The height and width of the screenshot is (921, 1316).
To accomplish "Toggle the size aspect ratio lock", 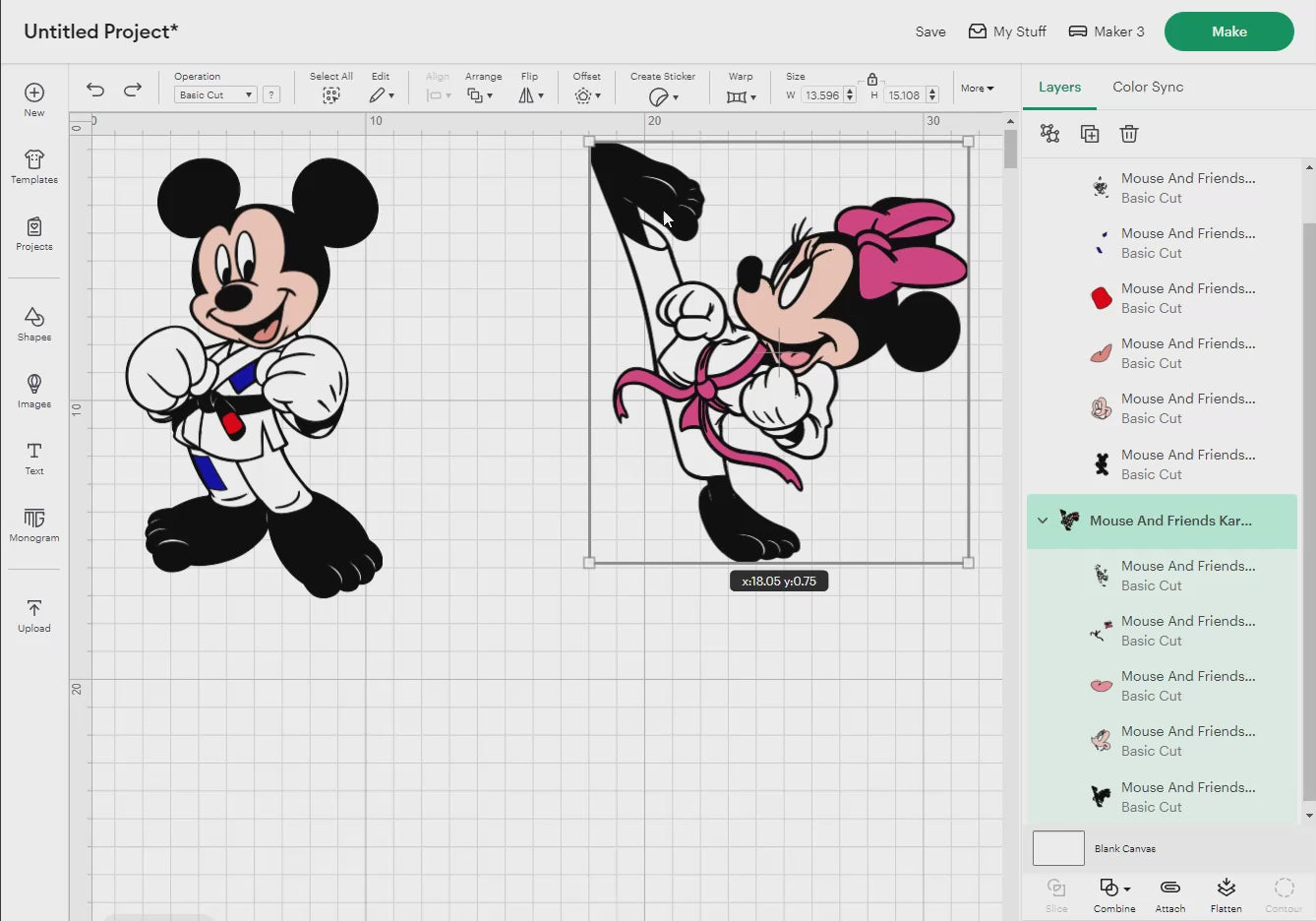I will [872, 79].
